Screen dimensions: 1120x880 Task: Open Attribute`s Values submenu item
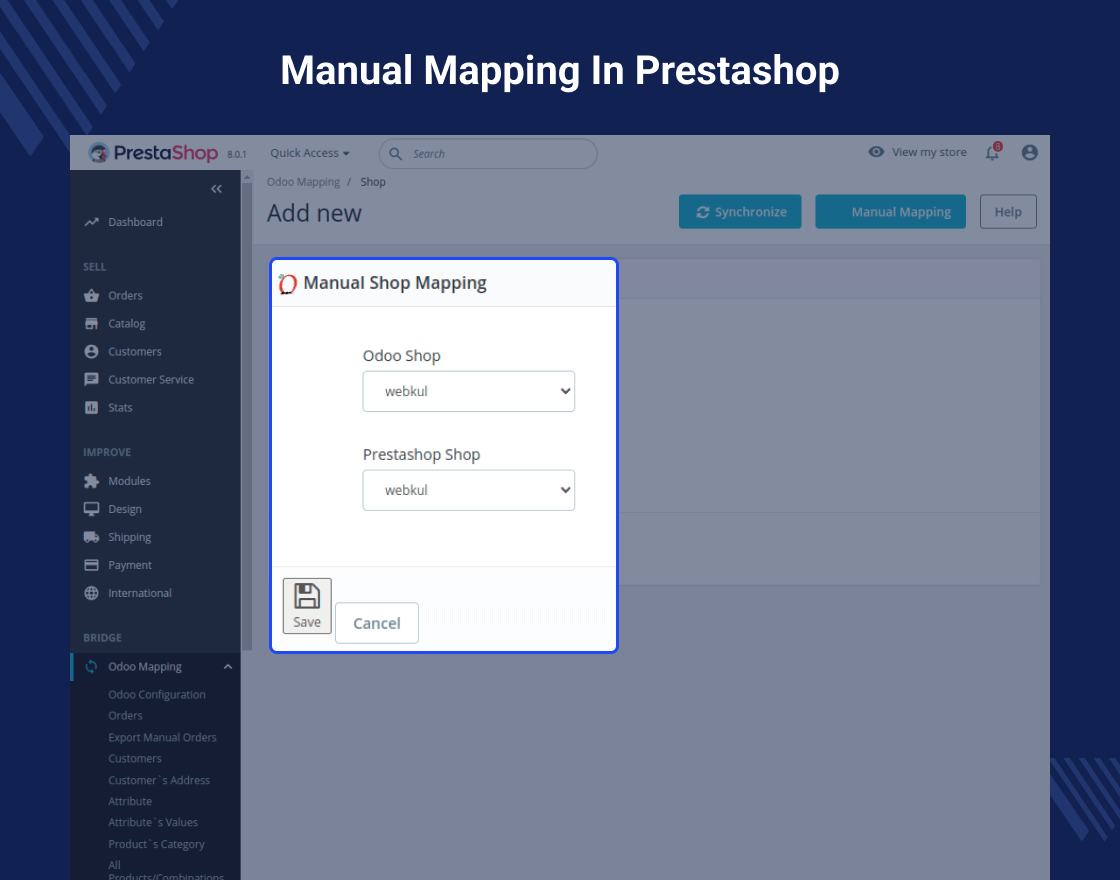coord(154,822)
